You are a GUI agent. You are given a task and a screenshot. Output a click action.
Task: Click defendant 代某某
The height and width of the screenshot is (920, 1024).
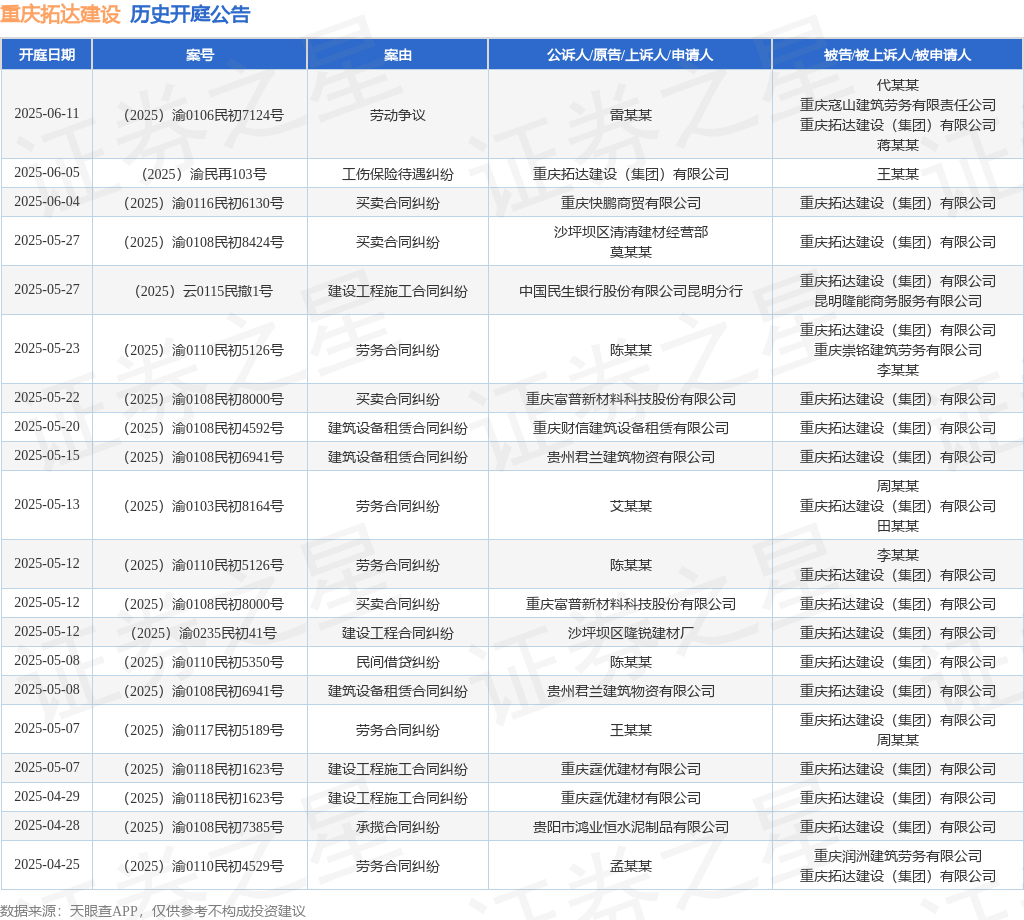[x=898, y=85]
